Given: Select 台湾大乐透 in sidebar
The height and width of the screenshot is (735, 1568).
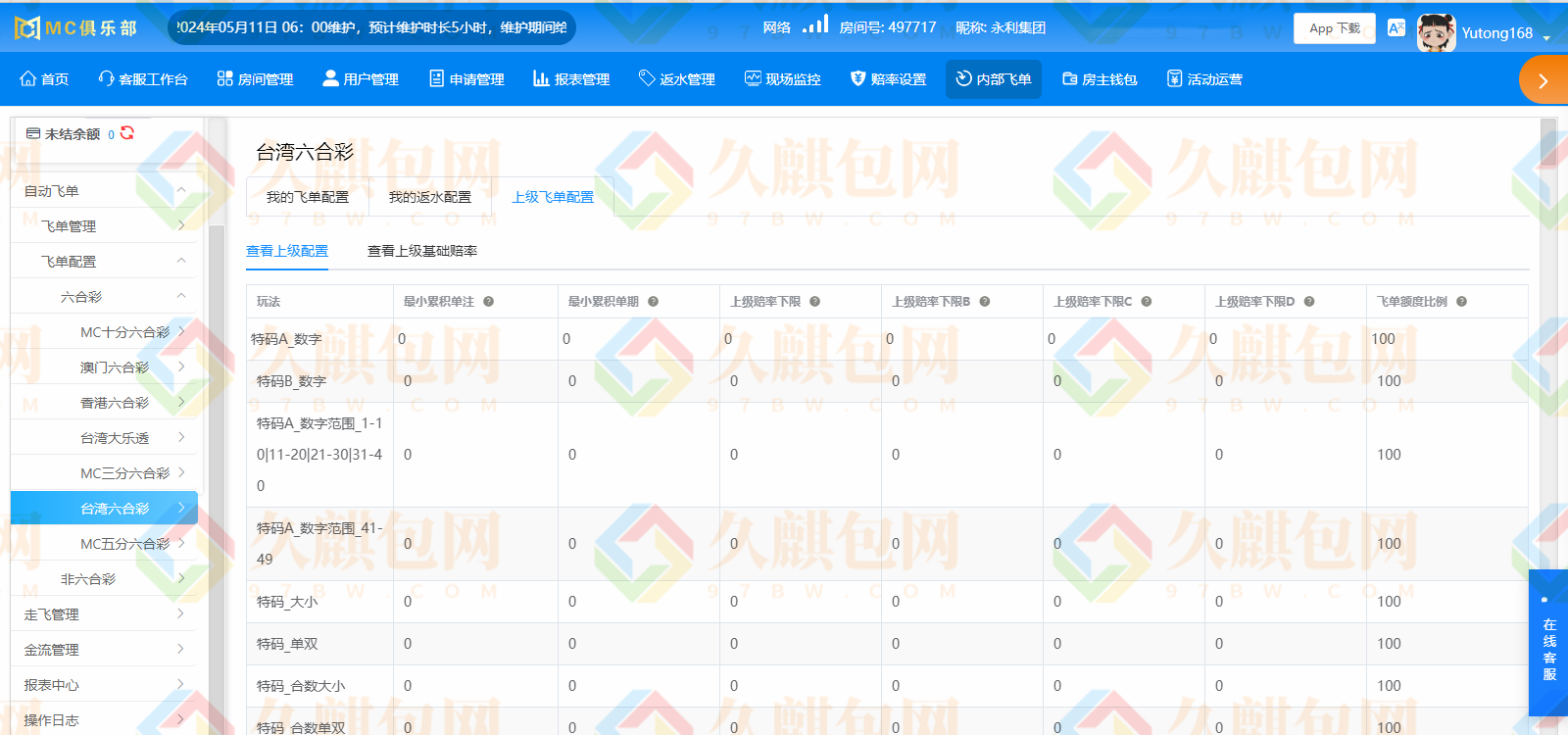Looking at the screenshot, I should 104,438.
